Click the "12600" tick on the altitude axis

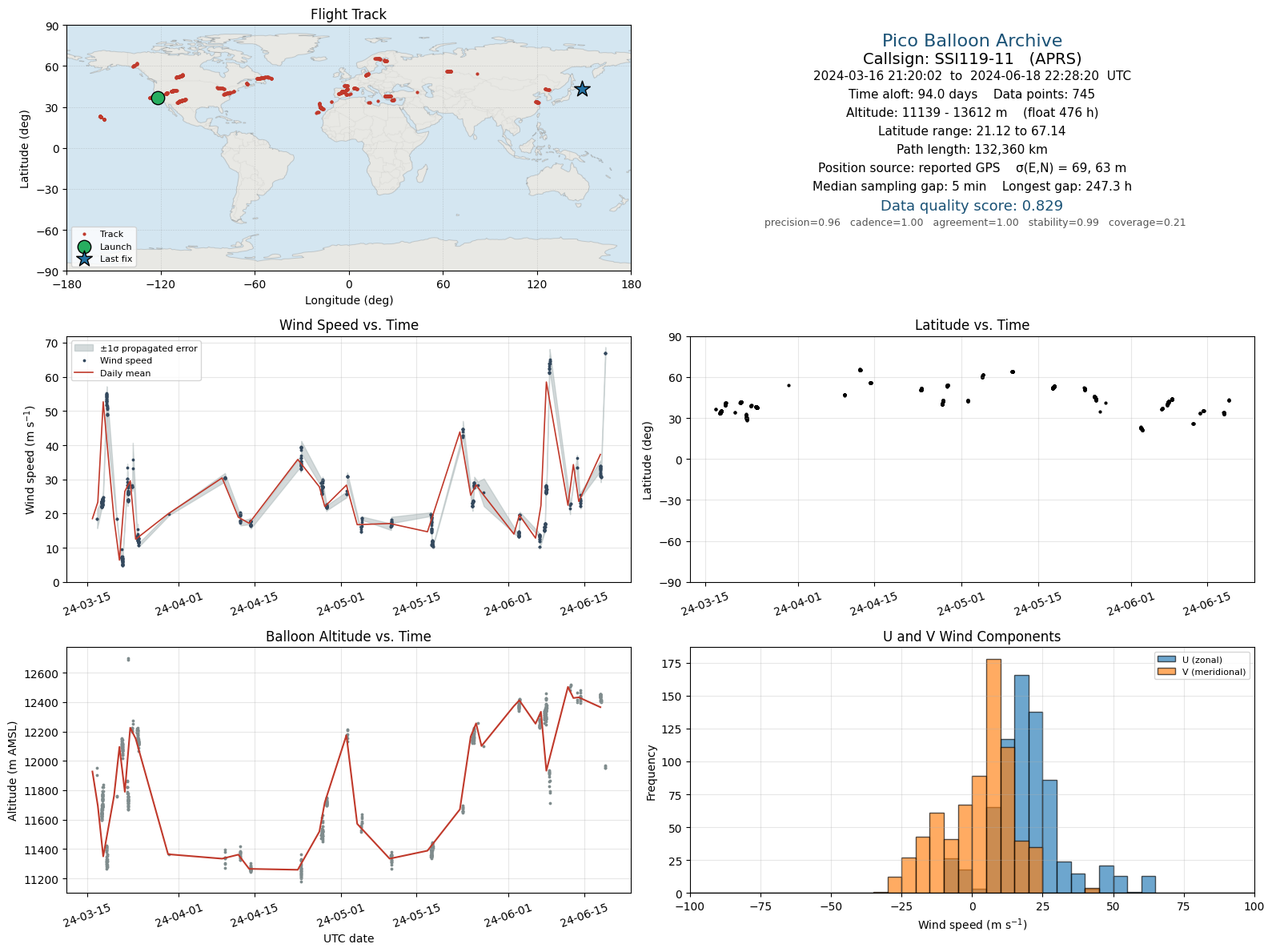click(43, 674)
